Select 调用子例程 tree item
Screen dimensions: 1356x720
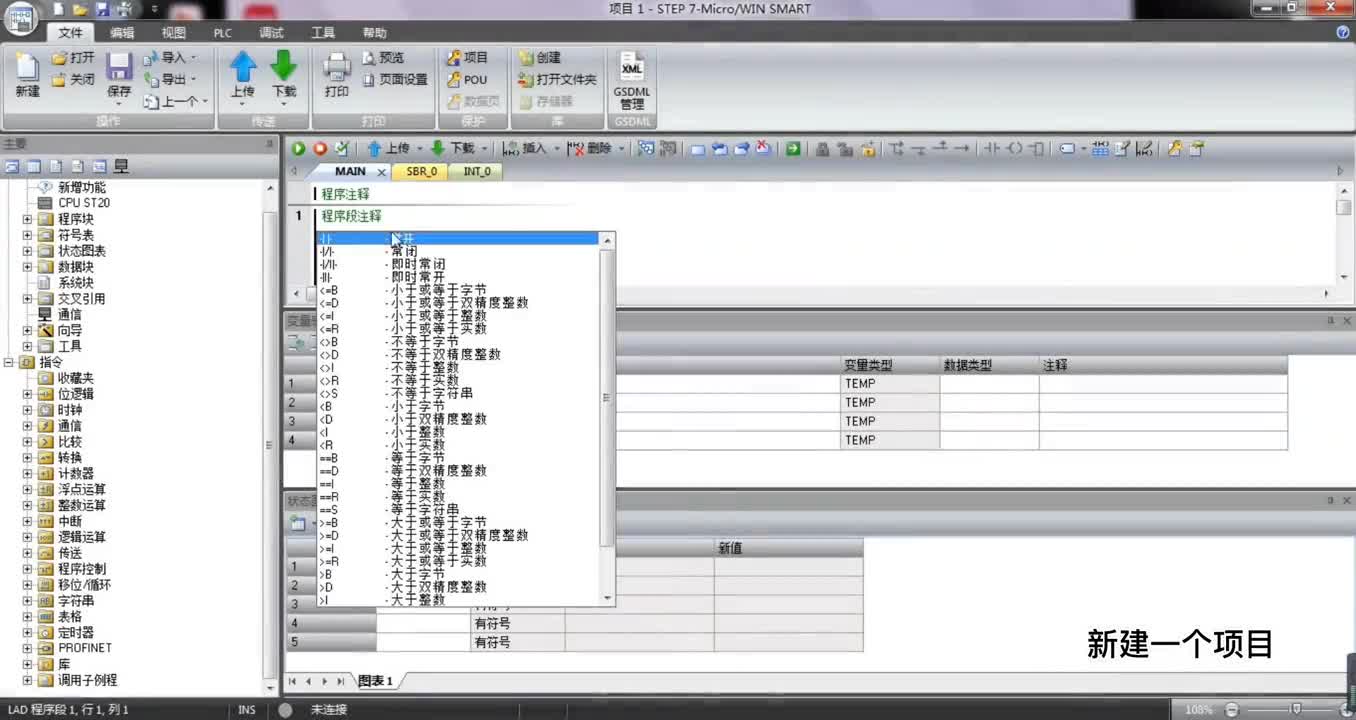click(87, 680)
